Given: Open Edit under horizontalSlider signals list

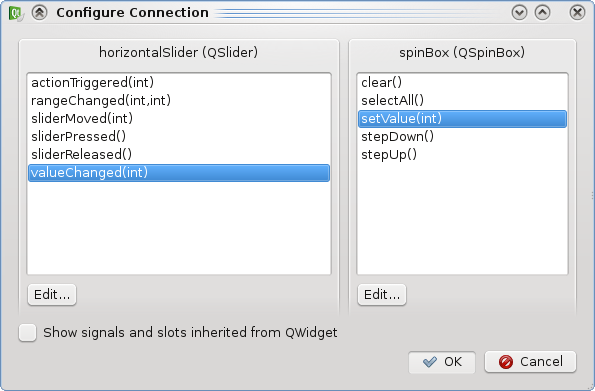Looking at the screenshot, I should pos(52,295).
